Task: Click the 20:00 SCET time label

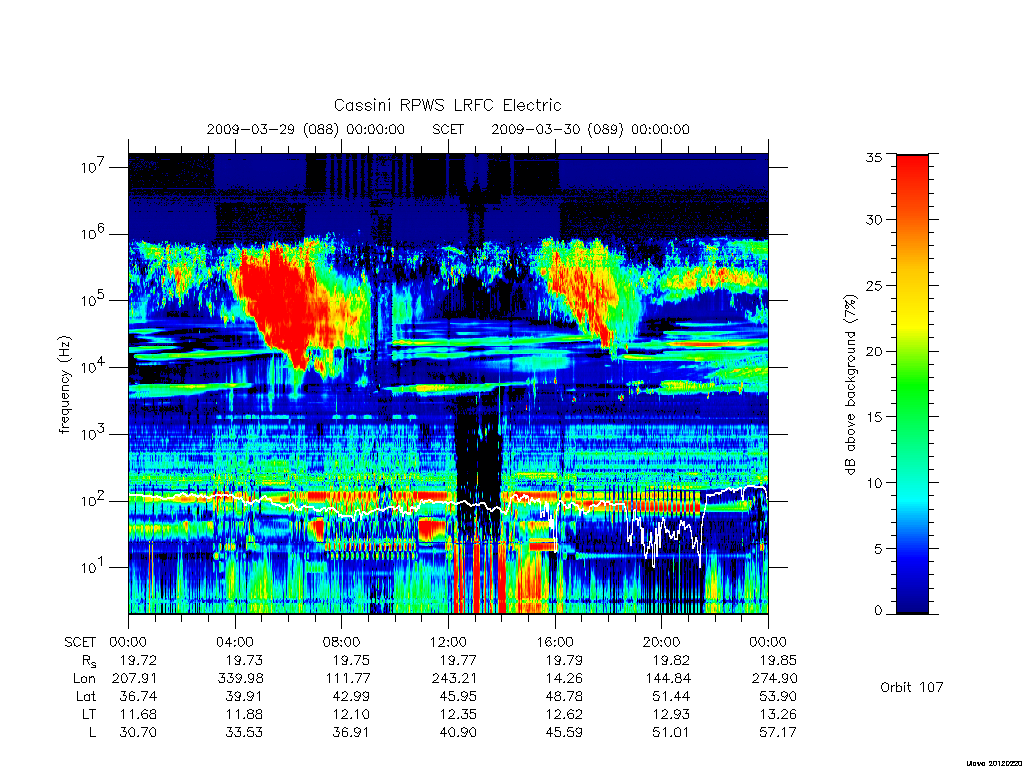Action: point(662,642)
